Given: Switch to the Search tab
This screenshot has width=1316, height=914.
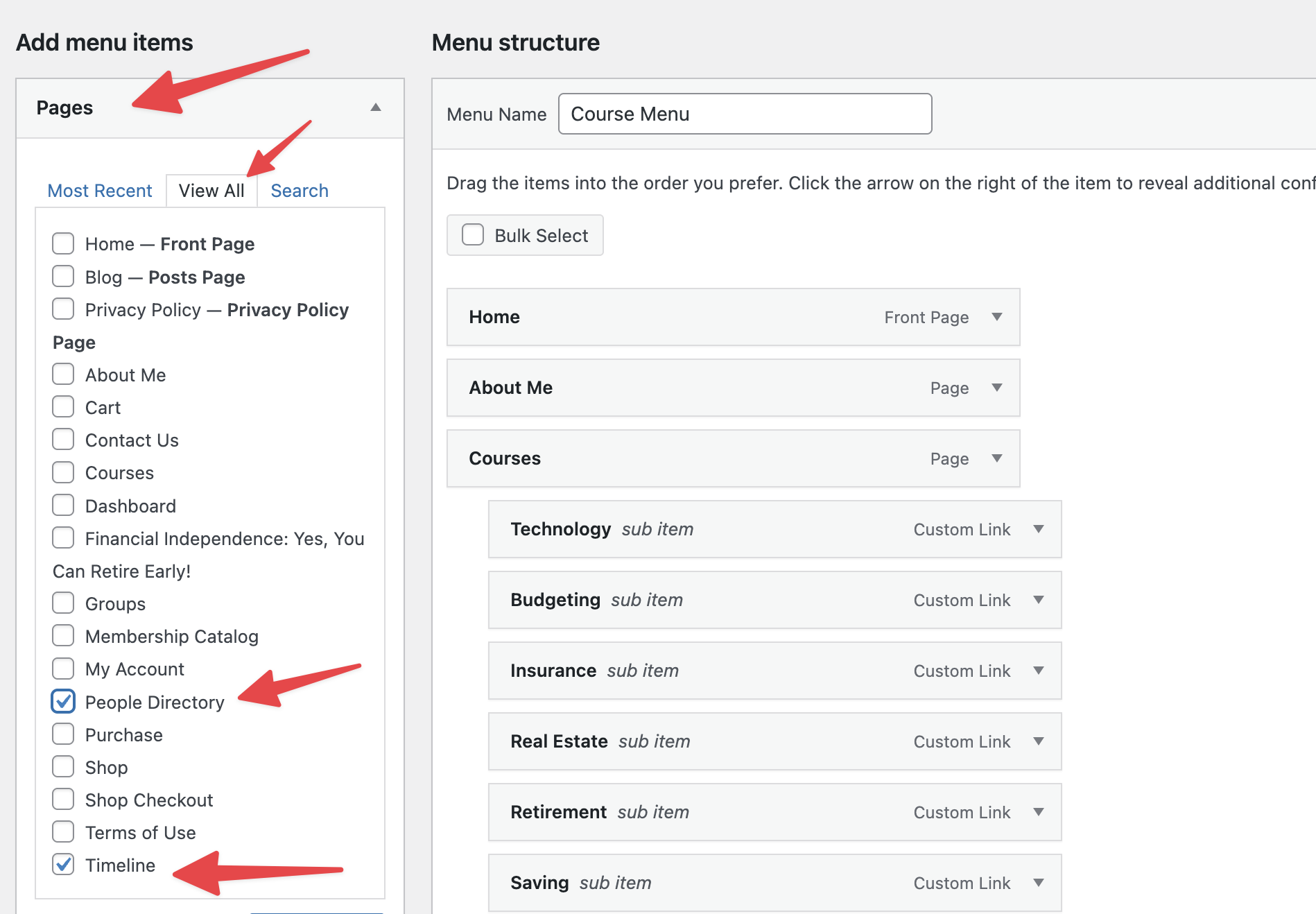Looking at the screenshot, I should pos(300,191).
